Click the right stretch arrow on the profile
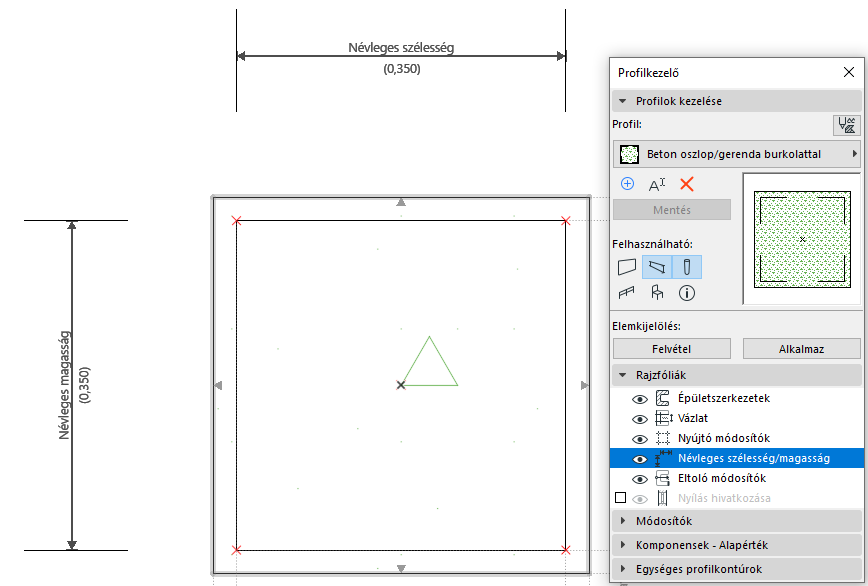The width and height of the screenshot is (868, 586). (x=585, y=385)
